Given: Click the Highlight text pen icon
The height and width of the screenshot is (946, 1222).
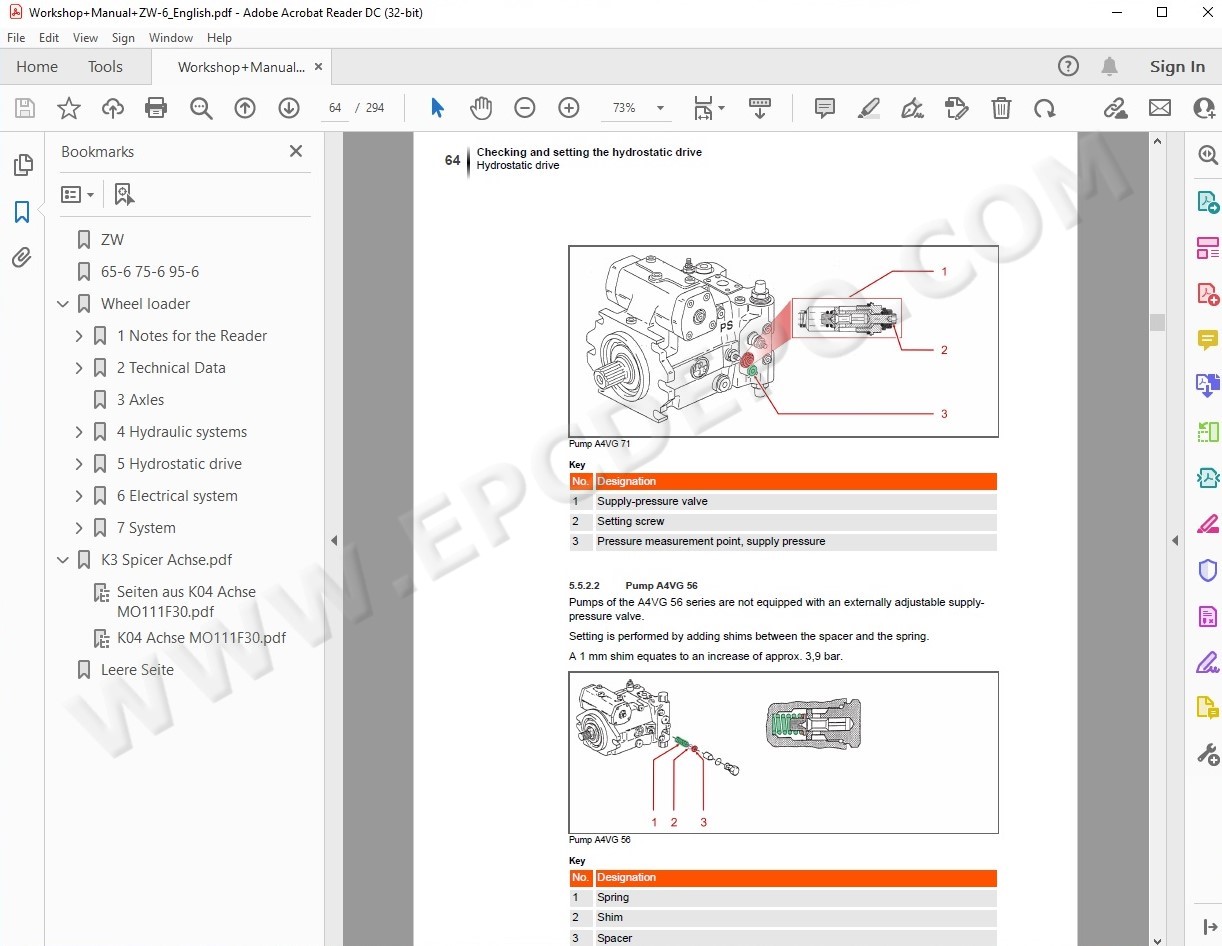Looking at the screenshot, I should pos(868,108).
